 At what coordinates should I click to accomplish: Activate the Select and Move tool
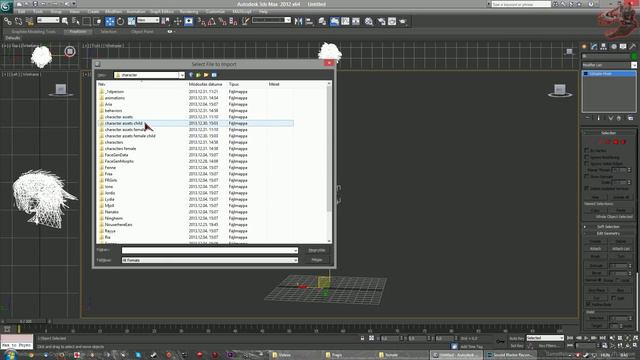[110, 21]
